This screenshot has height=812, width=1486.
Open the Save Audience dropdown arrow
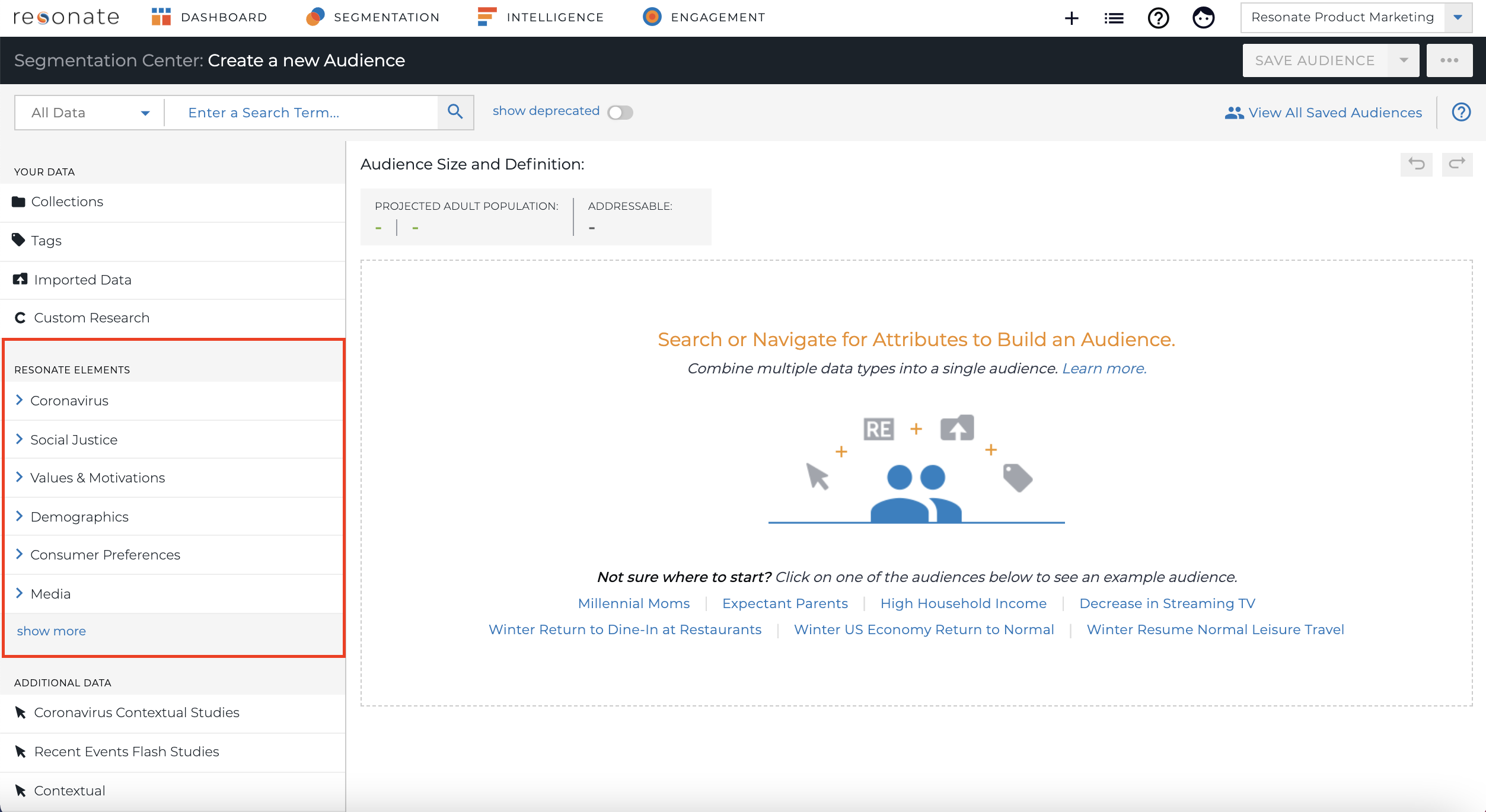(1404, 60)
